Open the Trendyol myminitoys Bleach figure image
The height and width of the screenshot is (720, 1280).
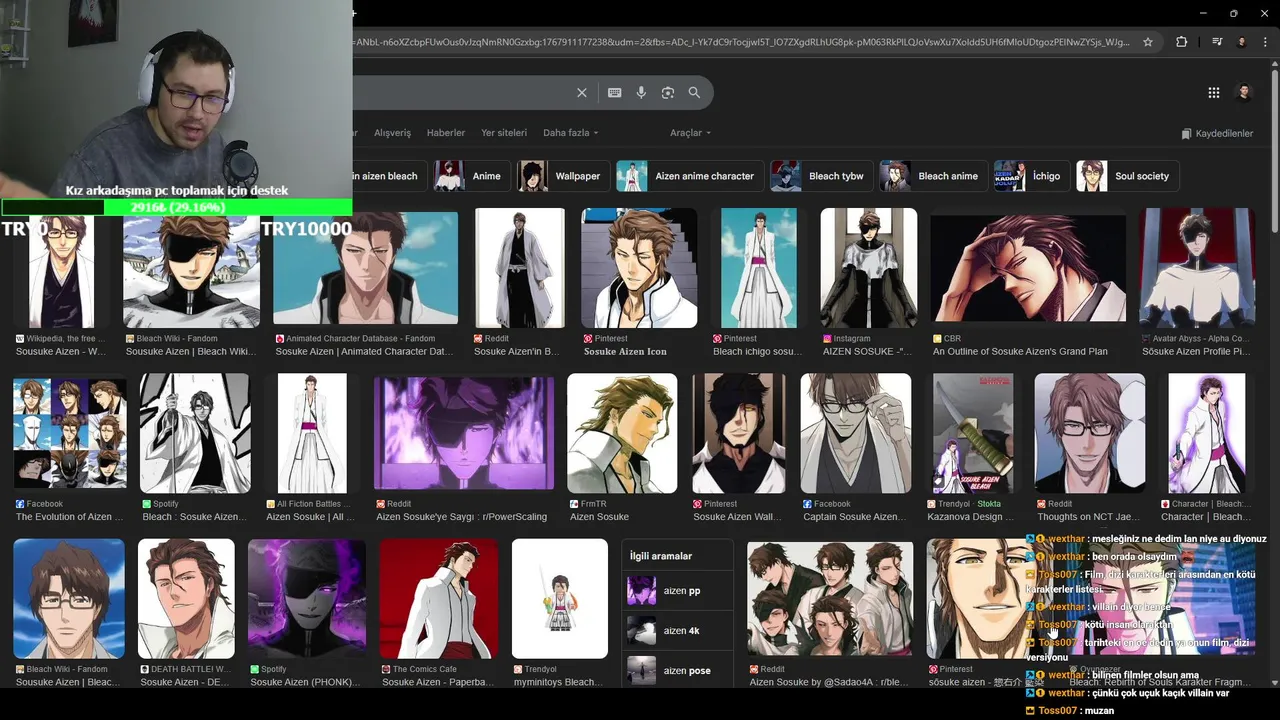(x=560, y=598)
